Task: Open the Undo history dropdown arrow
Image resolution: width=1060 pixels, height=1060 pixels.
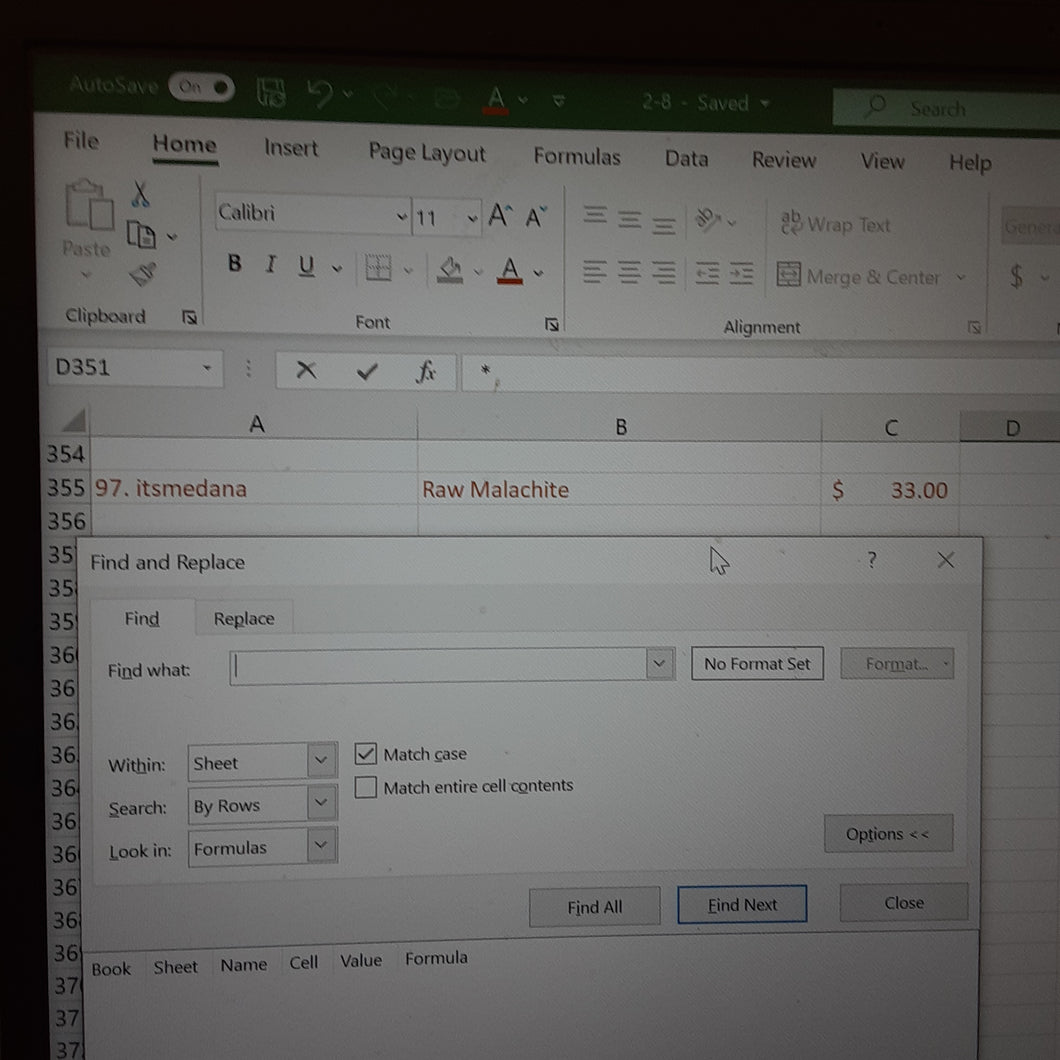Action: 348,94
